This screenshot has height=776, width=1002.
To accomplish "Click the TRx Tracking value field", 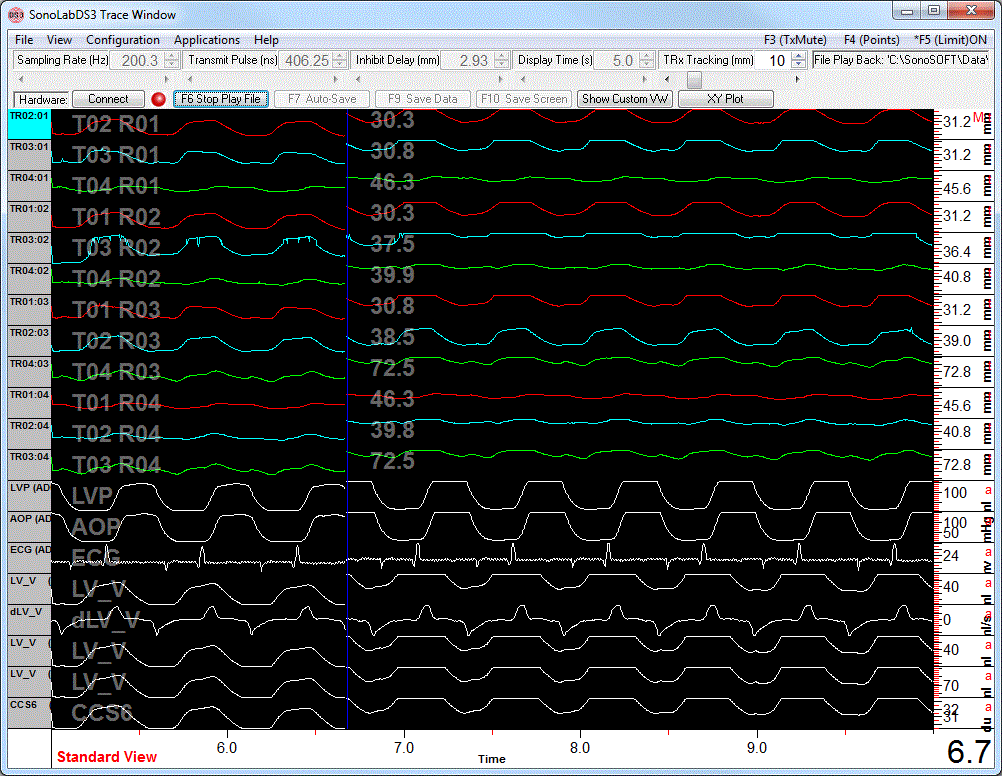I will [774, 61].
